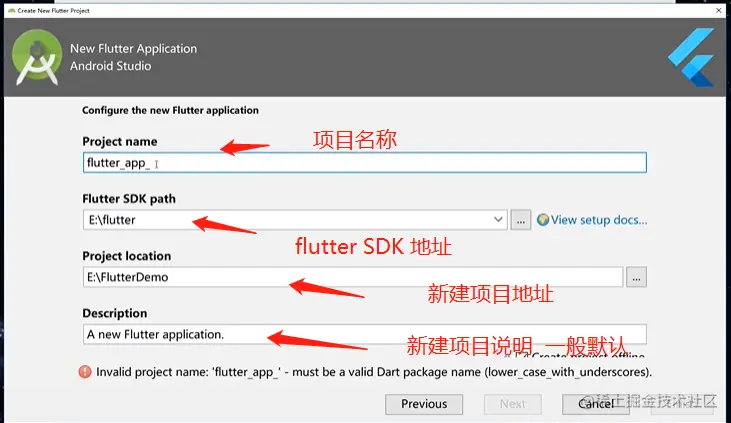Click the red invalid project name error icon
Viewport: 731px width, 423px height.
85,372
